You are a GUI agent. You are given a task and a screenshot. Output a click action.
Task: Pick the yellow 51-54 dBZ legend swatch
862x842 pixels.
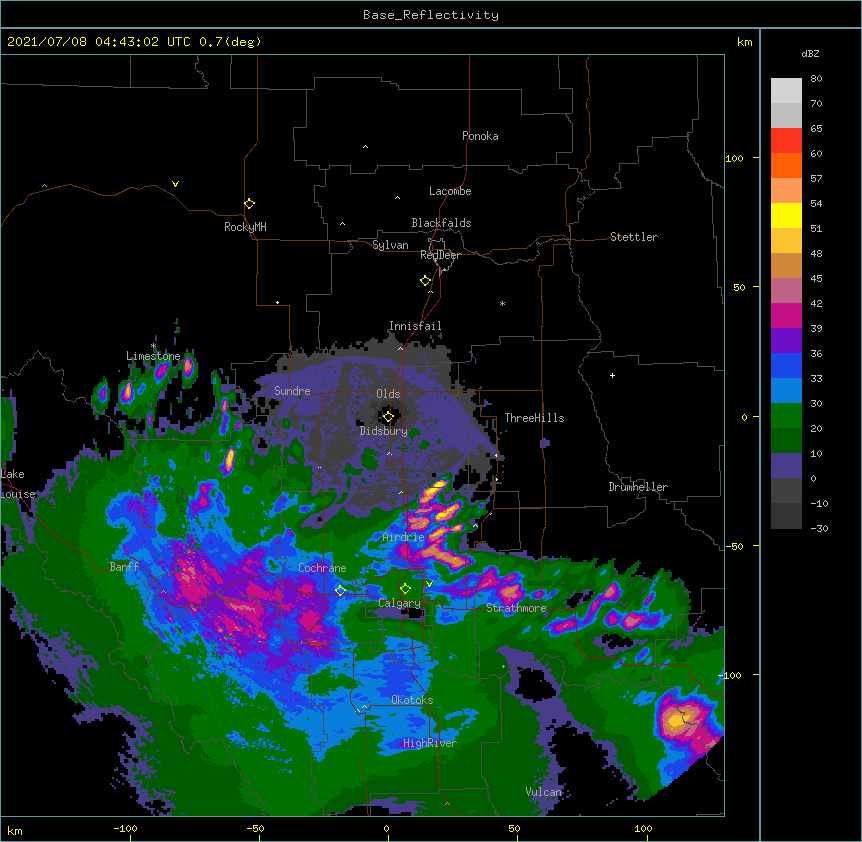click(x=786, y=215)
